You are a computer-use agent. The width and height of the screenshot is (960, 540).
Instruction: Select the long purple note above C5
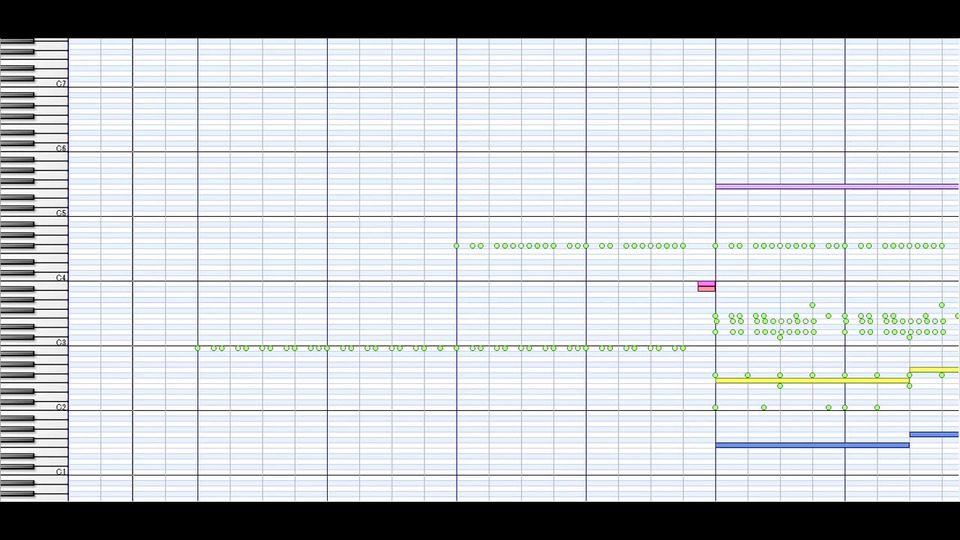pos(837,186)
